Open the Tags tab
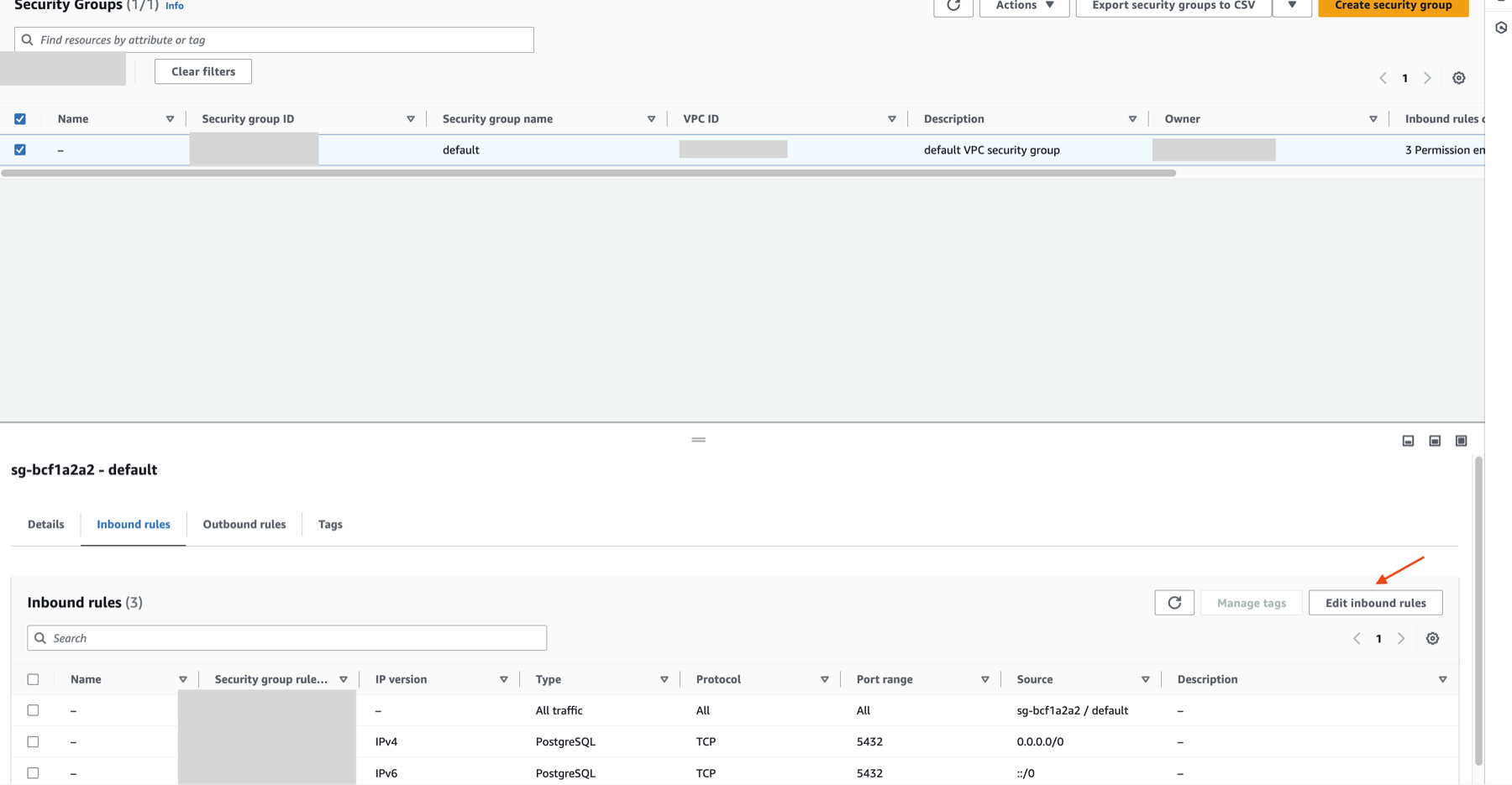Image resolution: width=1512 pixels, height=785 pixels. [329, 524]
